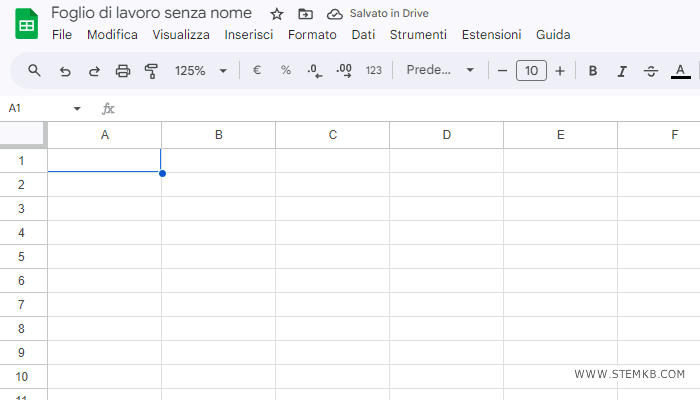The height and width of the screenshot is (400, 700).
Task: Star the document with star icon
Action: 277,14
